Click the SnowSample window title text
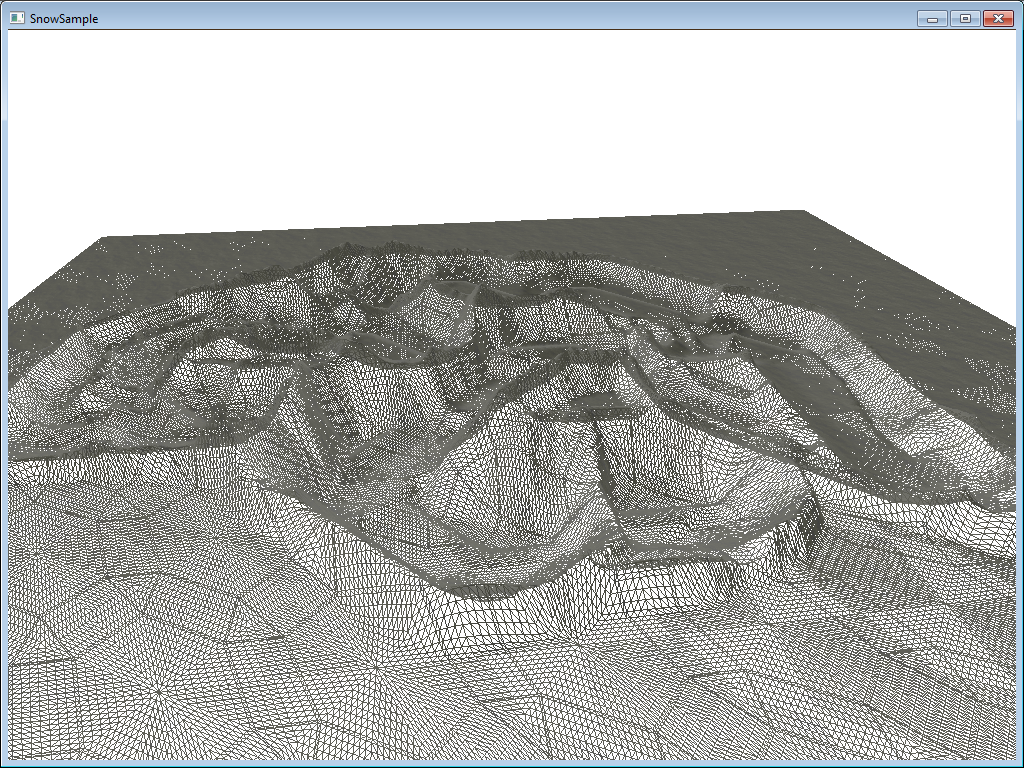Screen dimensions: 1024x768 (x=64, y=18)
